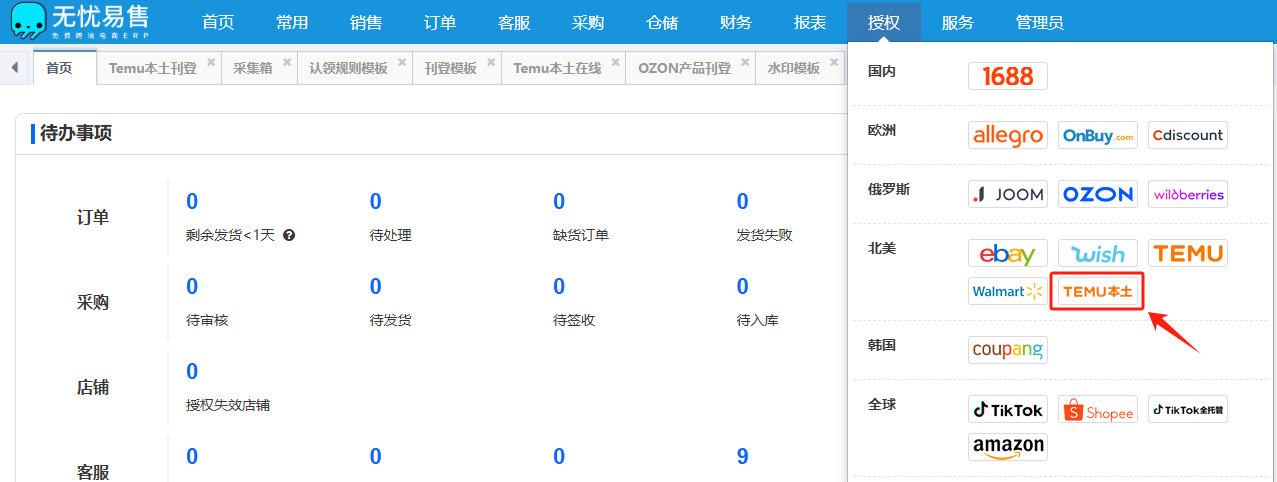
Task: Click the 北美 region label
Action: (x=882, y=247)
